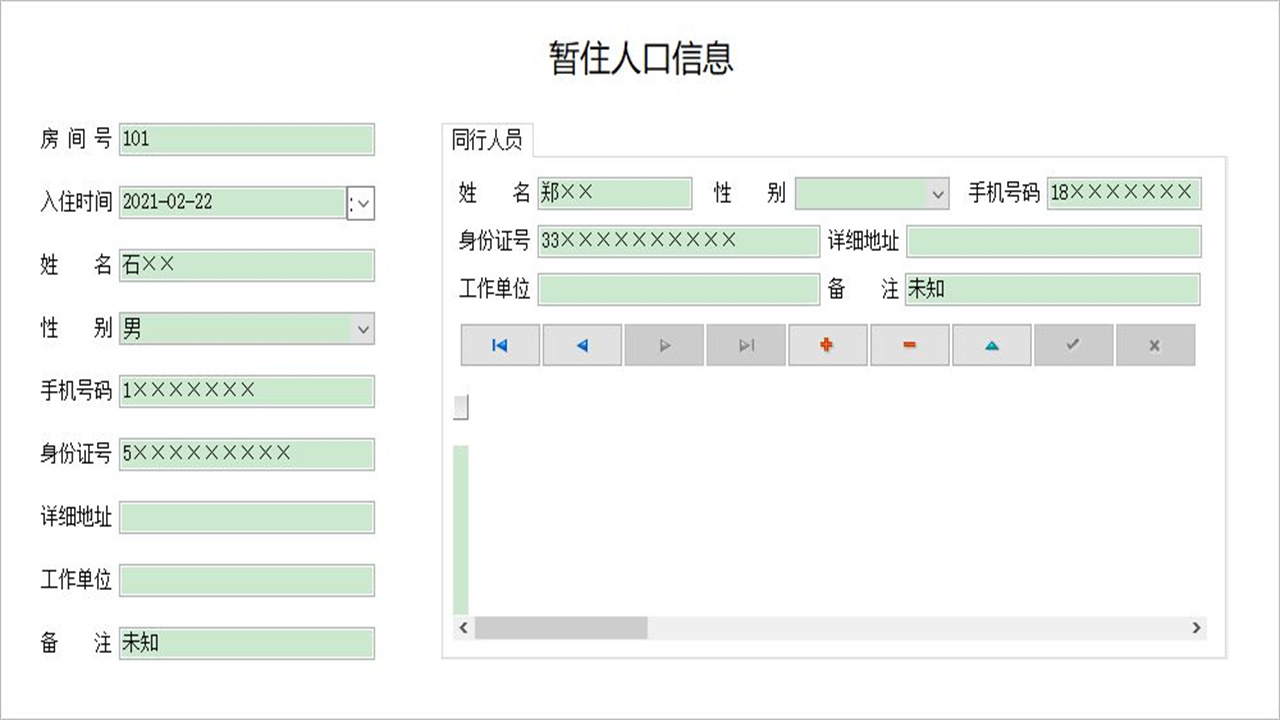1280x720 pixels.
Task: Click the 姓名 field containing 石××
Action: click(246, 265)
